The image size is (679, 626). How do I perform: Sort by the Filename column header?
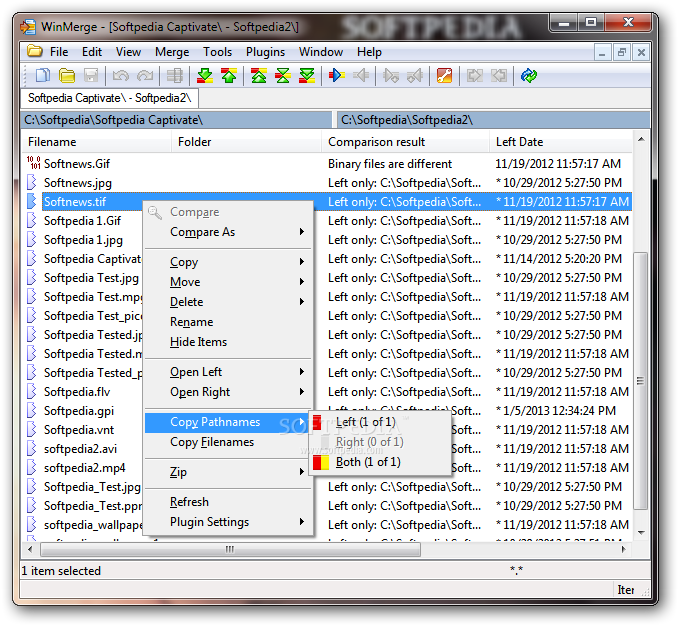coord(96,142)
